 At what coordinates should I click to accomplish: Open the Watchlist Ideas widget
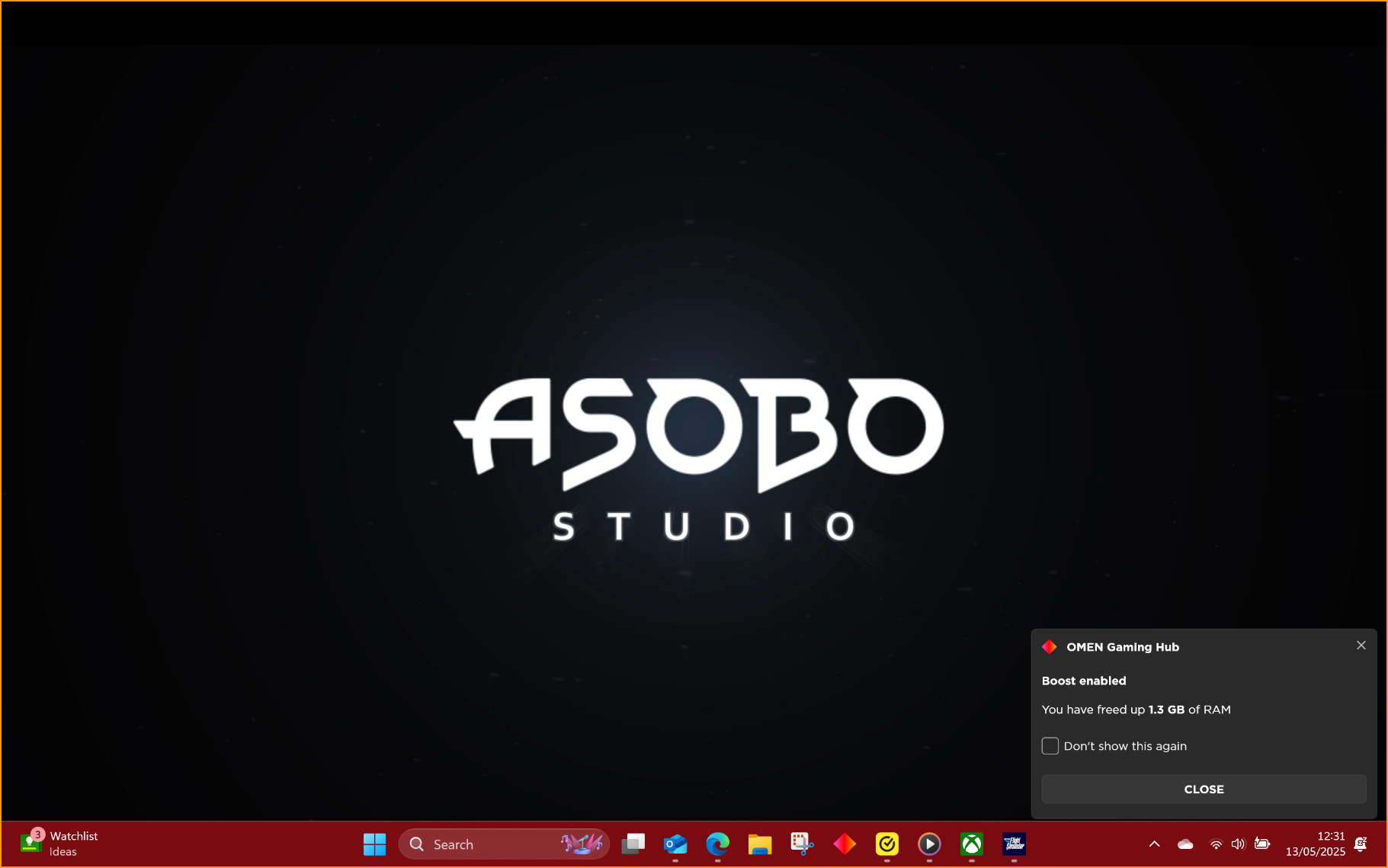click(x=59, y=844)
